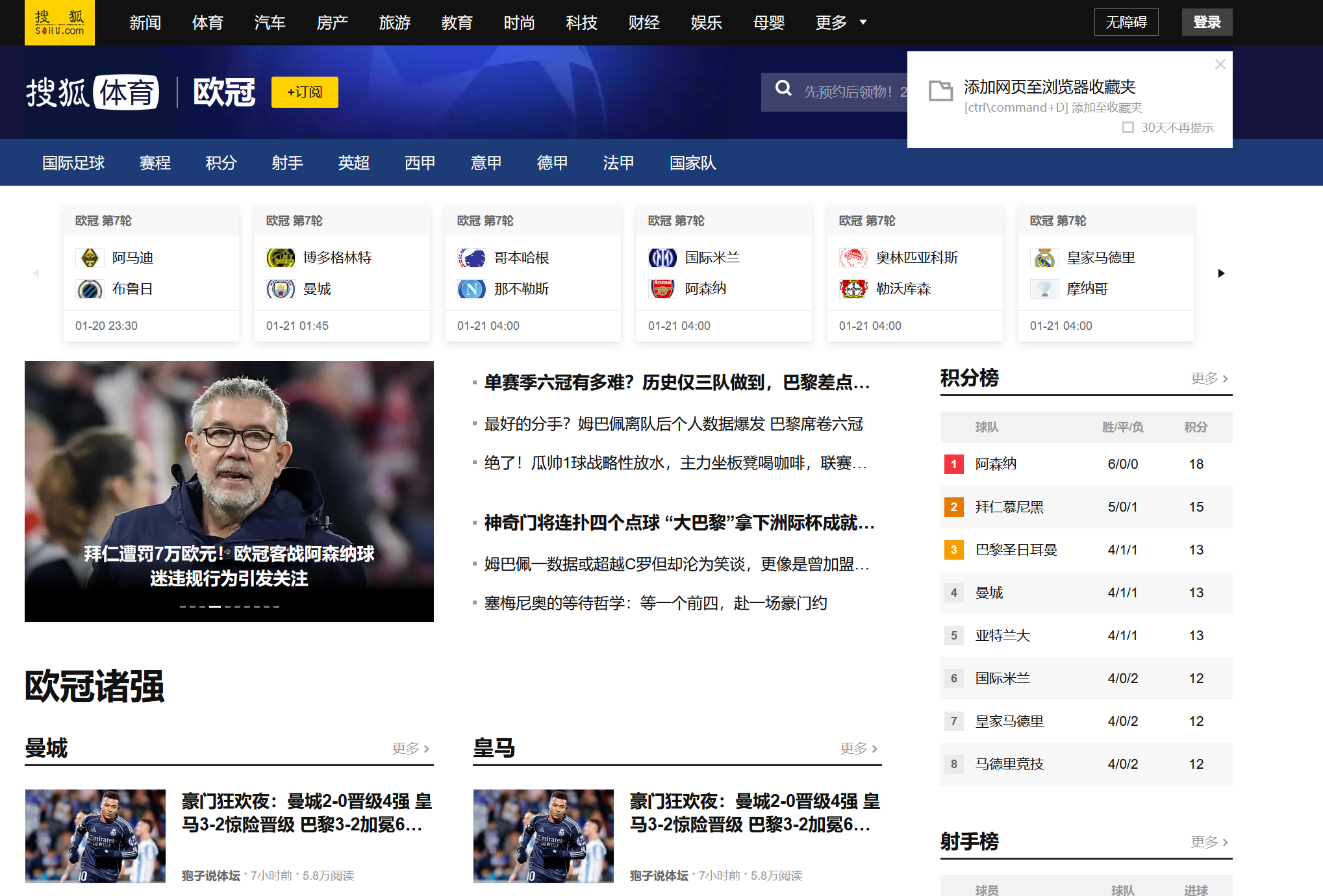Screen dimensions: 1323x896
Task: Click the Sohu.com yellow logo
Action: [59, 23]
